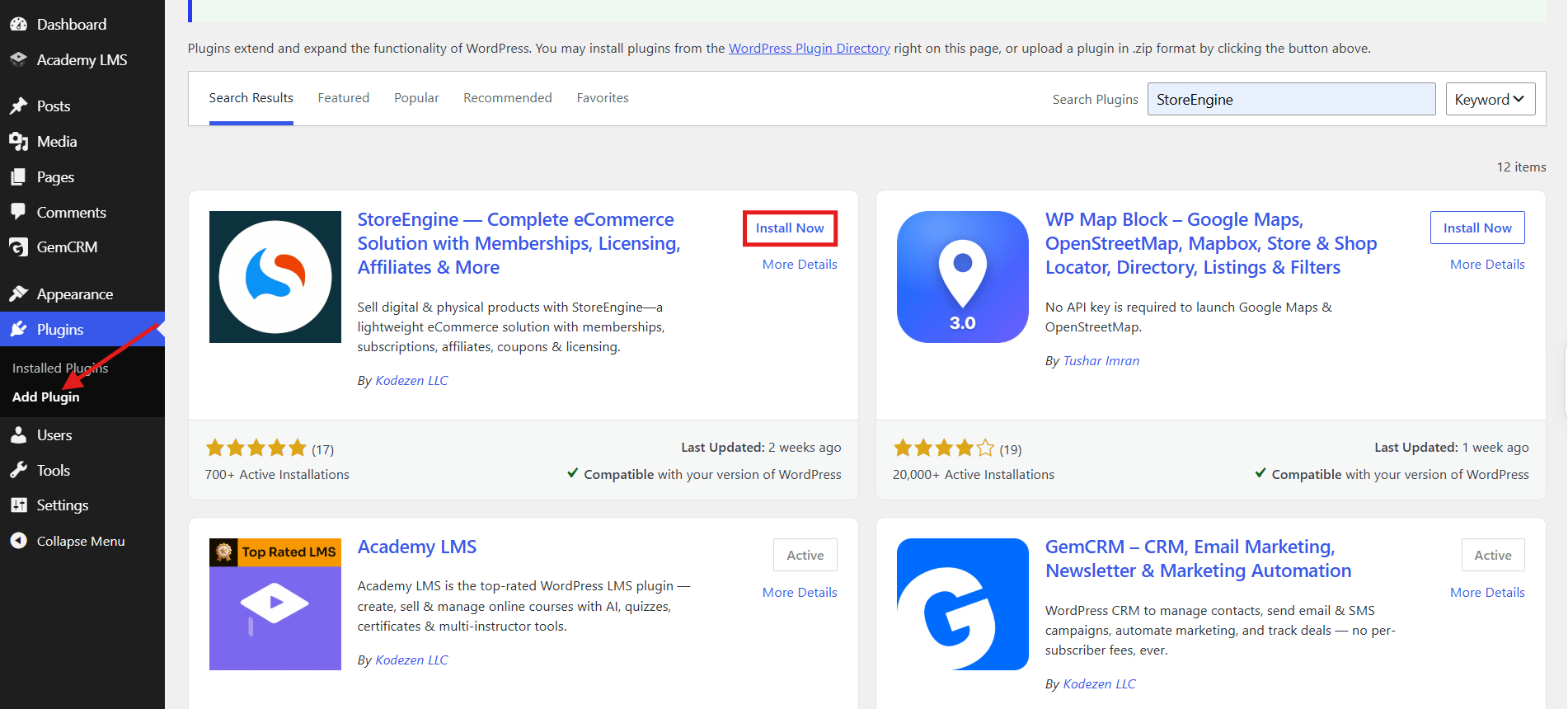
Task: View More Details for StoreEngine
Action: [x=800, y=264]
